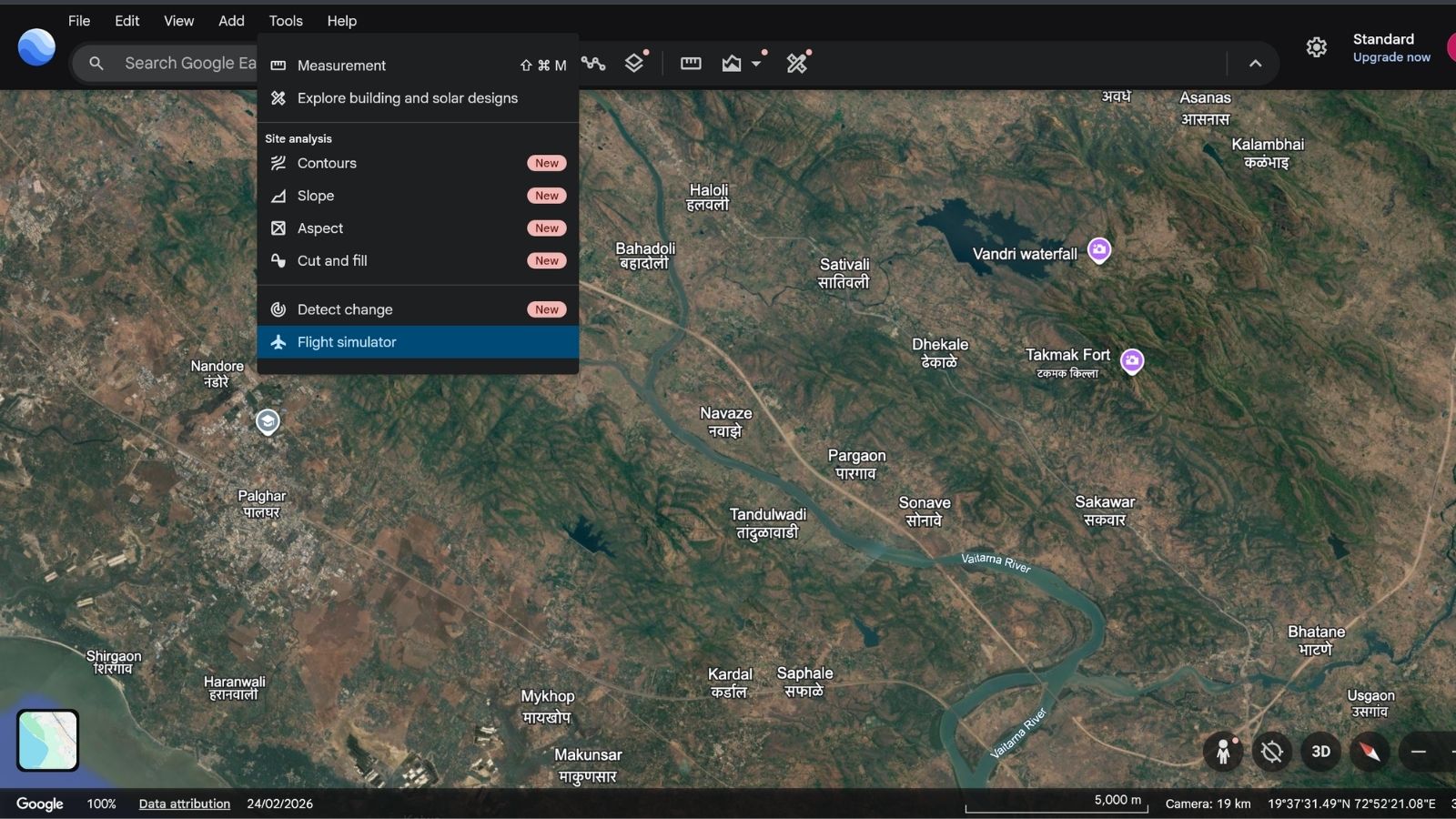Screen dimensions: 1456x819
Task: Click the Kalambhai place label
Action: point(1268,153)
